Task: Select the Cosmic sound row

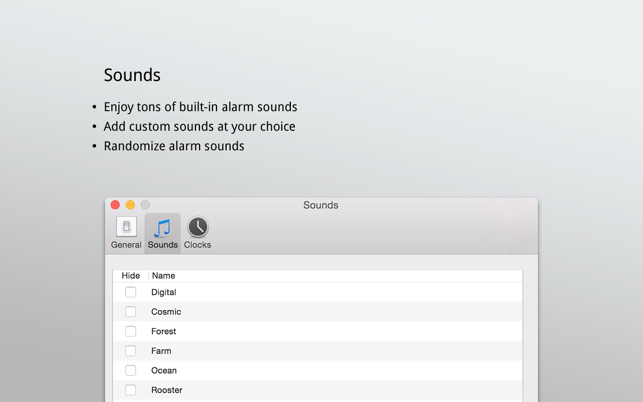Action: pyautogui.click(x=317, y=312)
